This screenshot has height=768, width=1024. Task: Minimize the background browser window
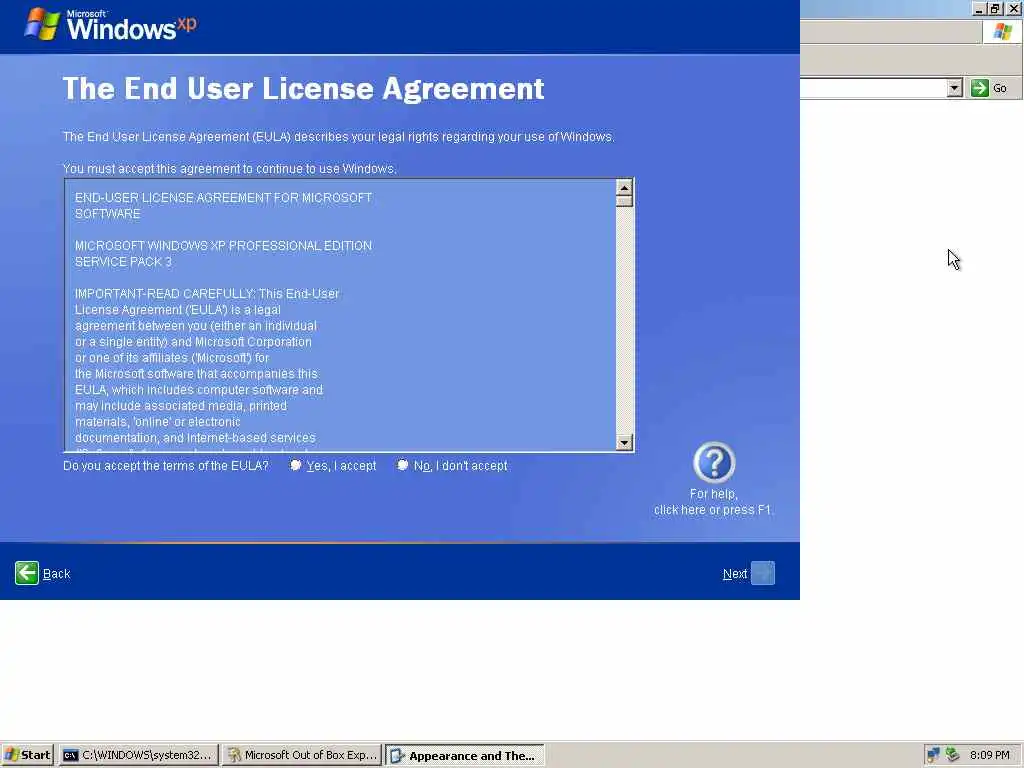tap(979, 8)
